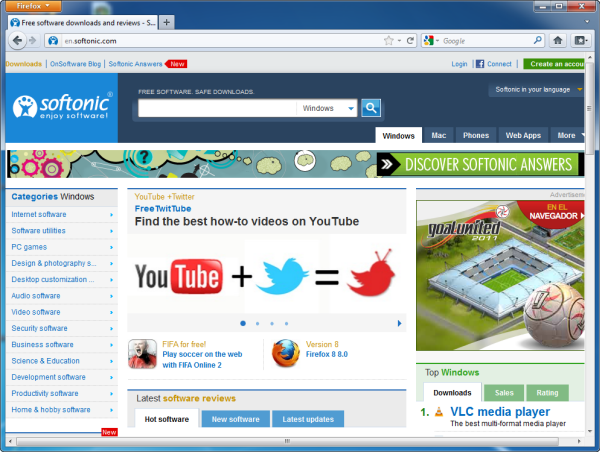
Task: Open the Firefox 8 icon in featured downloads
Action: pos(284,354)
